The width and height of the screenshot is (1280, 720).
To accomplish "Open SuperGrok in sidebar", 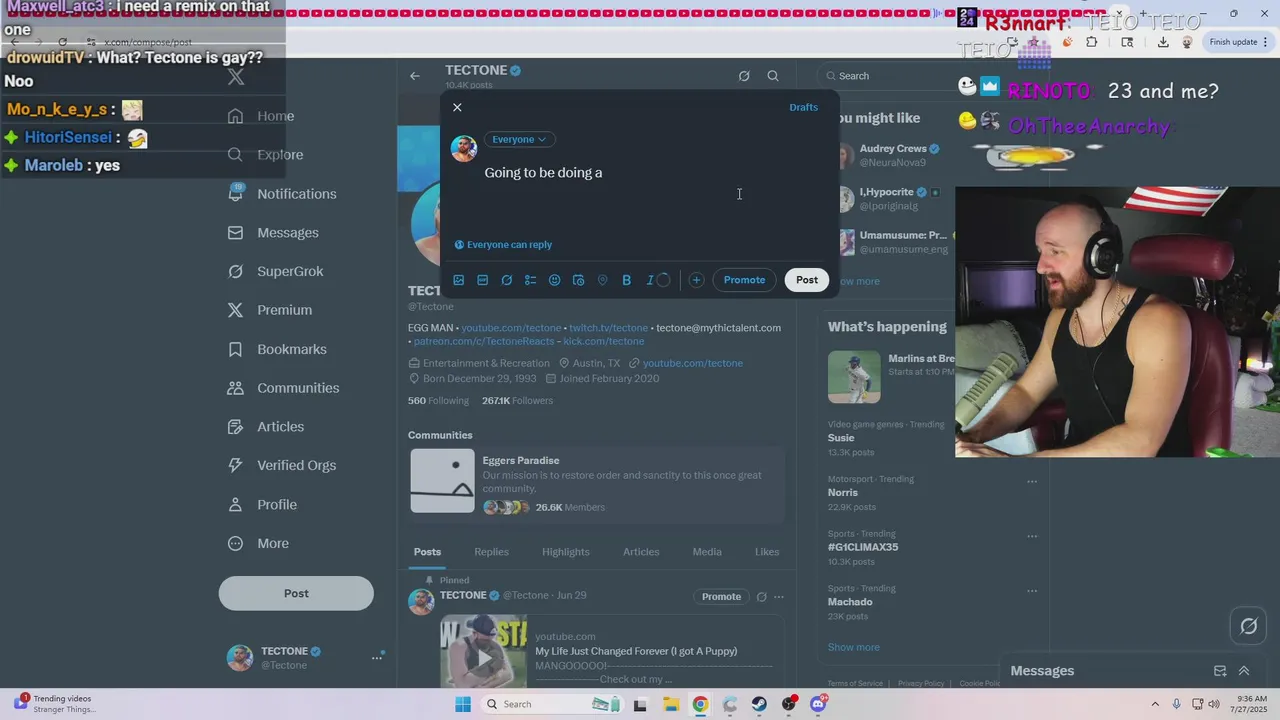I will point(275,271).
